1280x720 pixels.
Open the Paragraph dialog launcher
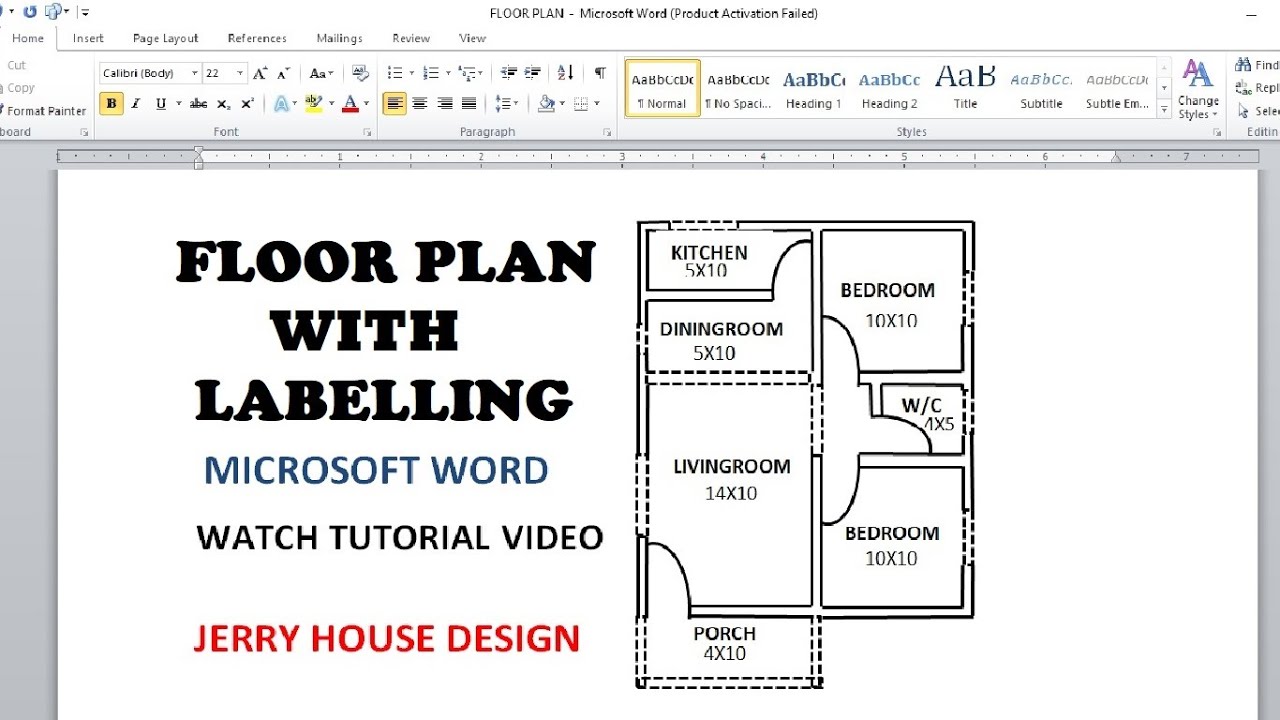pyautogui.click(x=607, y=132)
